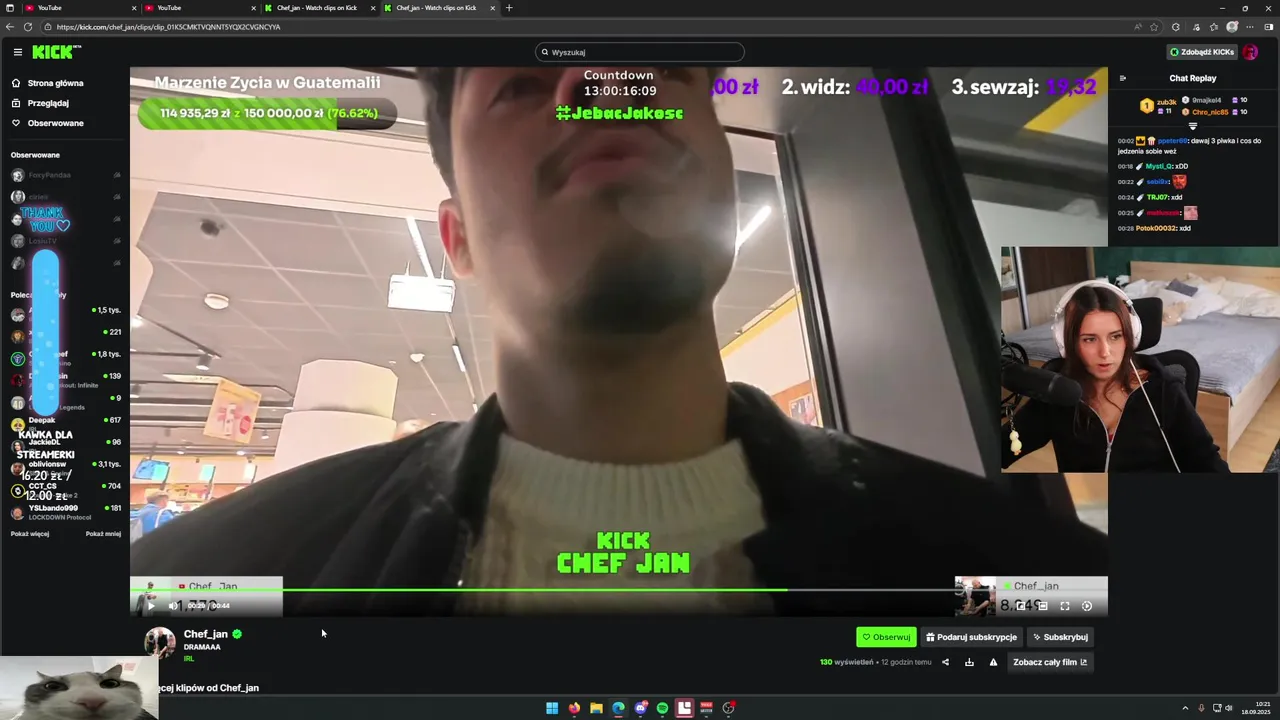Image resolution: width=1280 pixels, height=720 pixels.
Task: Click the Zdobądź KICKs button
Action: click(1202, 52)
